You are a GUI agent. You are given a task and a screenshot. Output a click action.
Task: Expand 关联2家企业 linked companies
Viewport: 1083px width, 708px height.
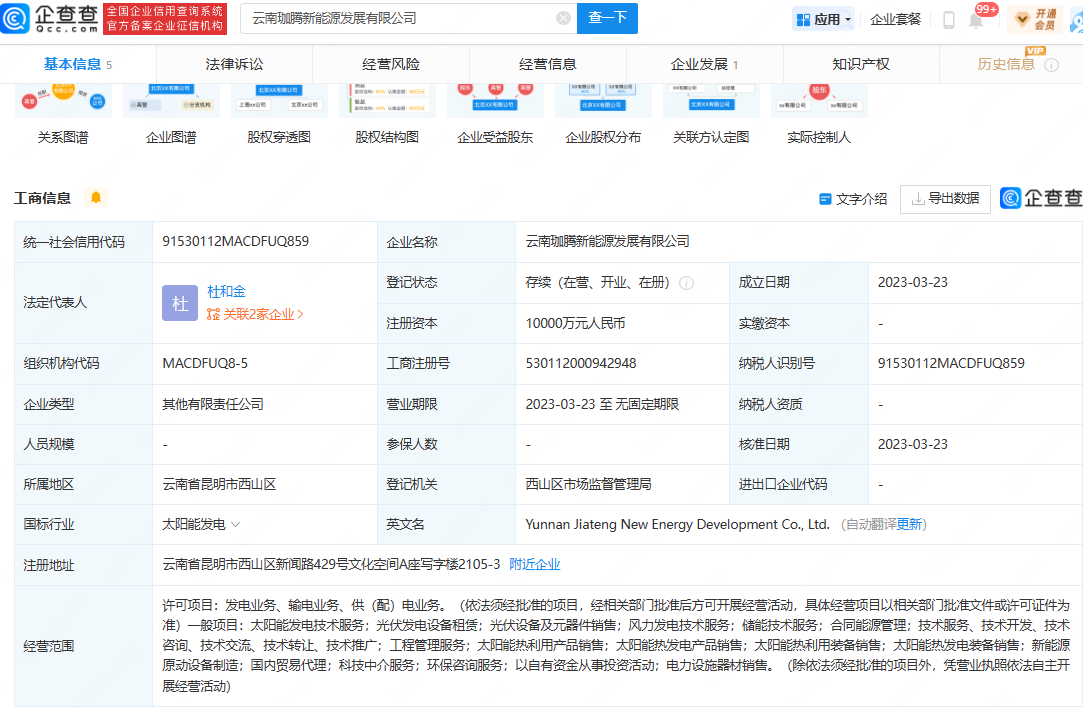tap(255, 314)
